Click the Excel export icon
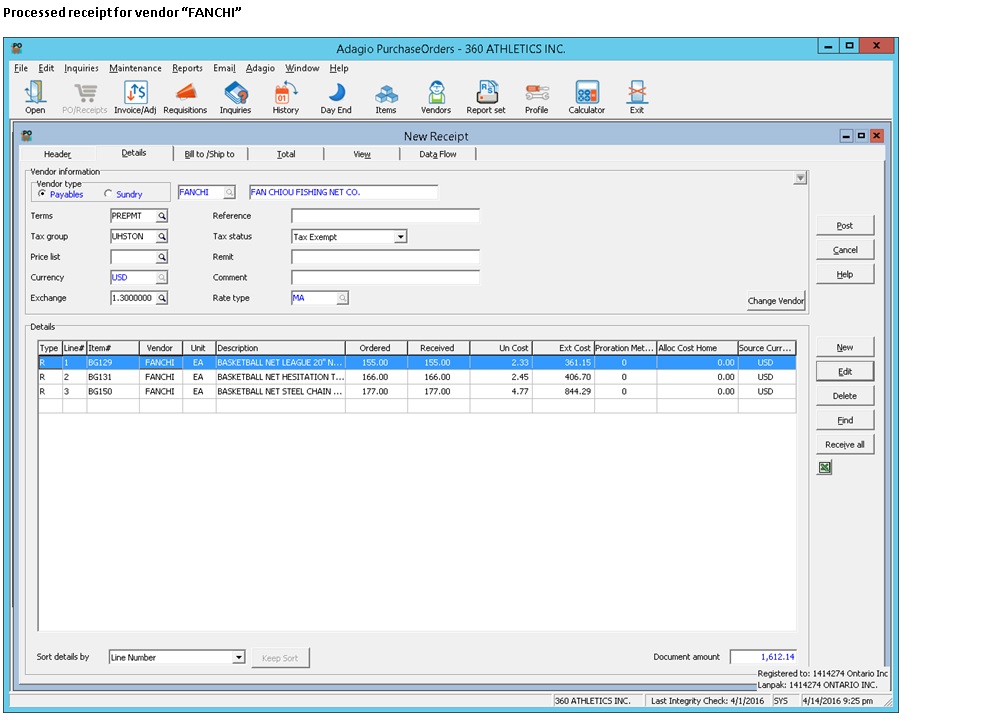1008x720 pixels. (x=825, y=467)
